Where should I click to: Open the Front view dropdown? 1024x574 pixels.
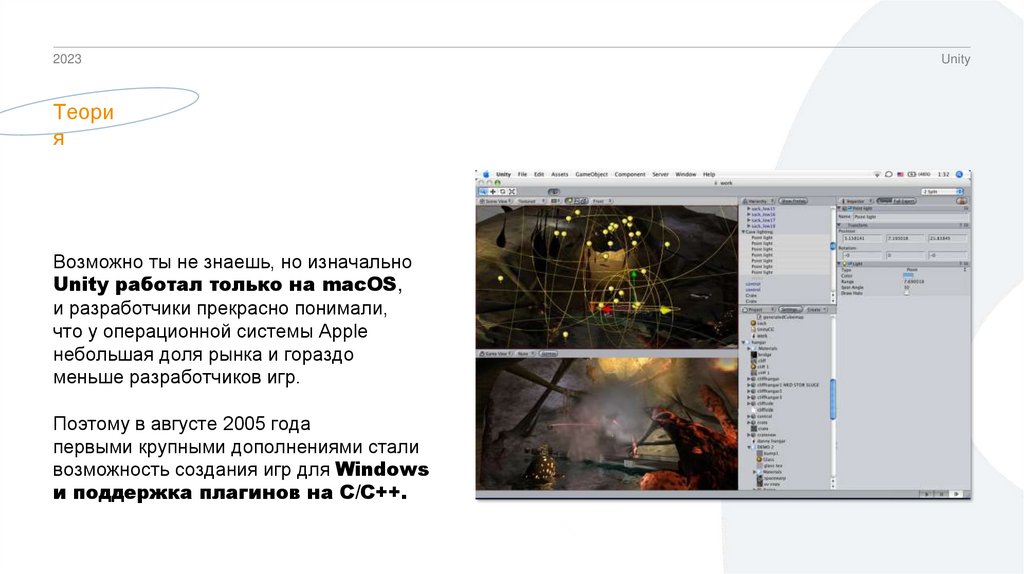click(602, 201)
